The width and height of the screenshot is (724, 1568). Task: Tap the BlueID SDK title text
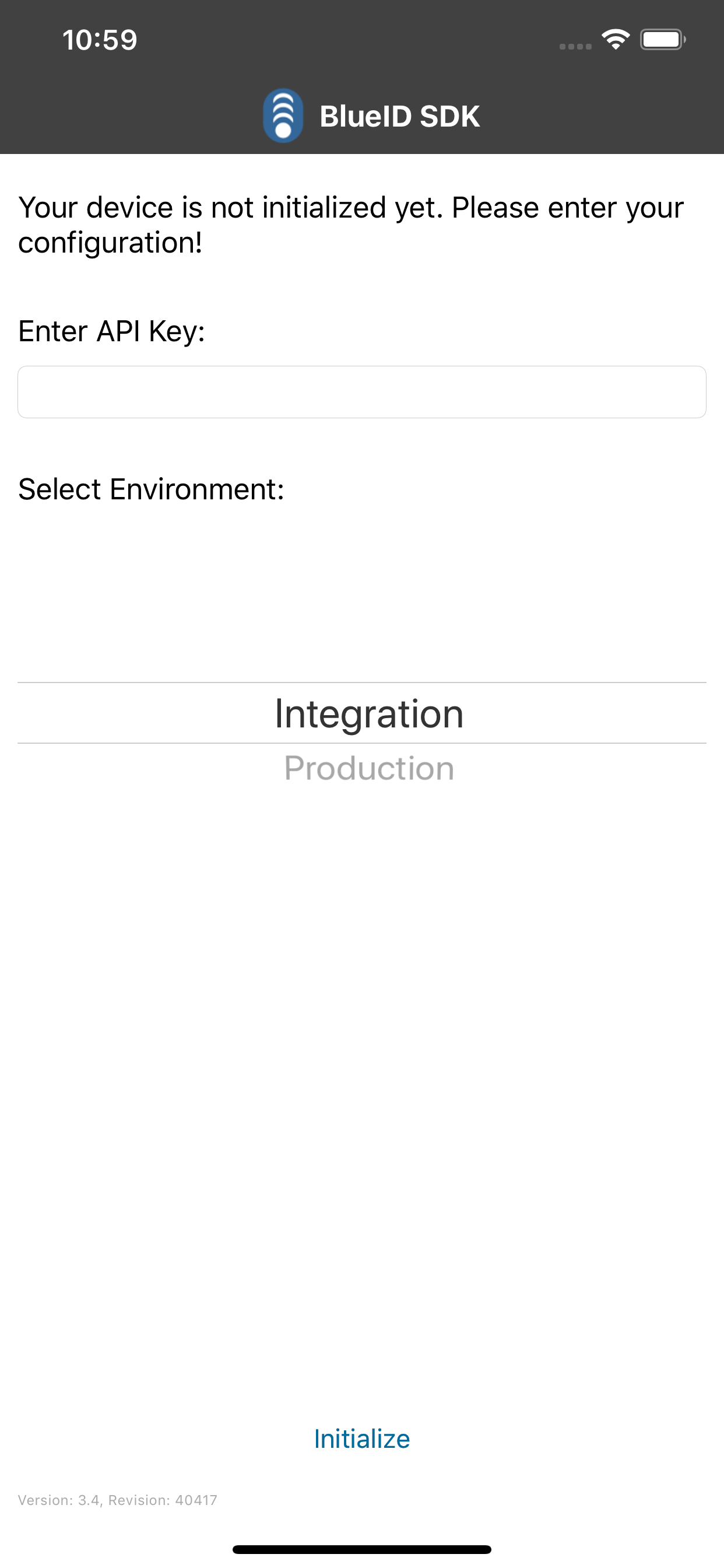click(399, 116)
